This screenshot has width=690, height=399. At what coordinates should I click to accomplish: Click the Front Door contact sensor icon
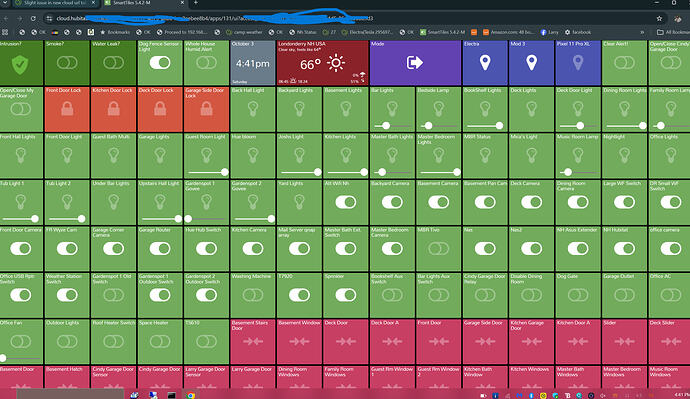(x=438, y=341)
